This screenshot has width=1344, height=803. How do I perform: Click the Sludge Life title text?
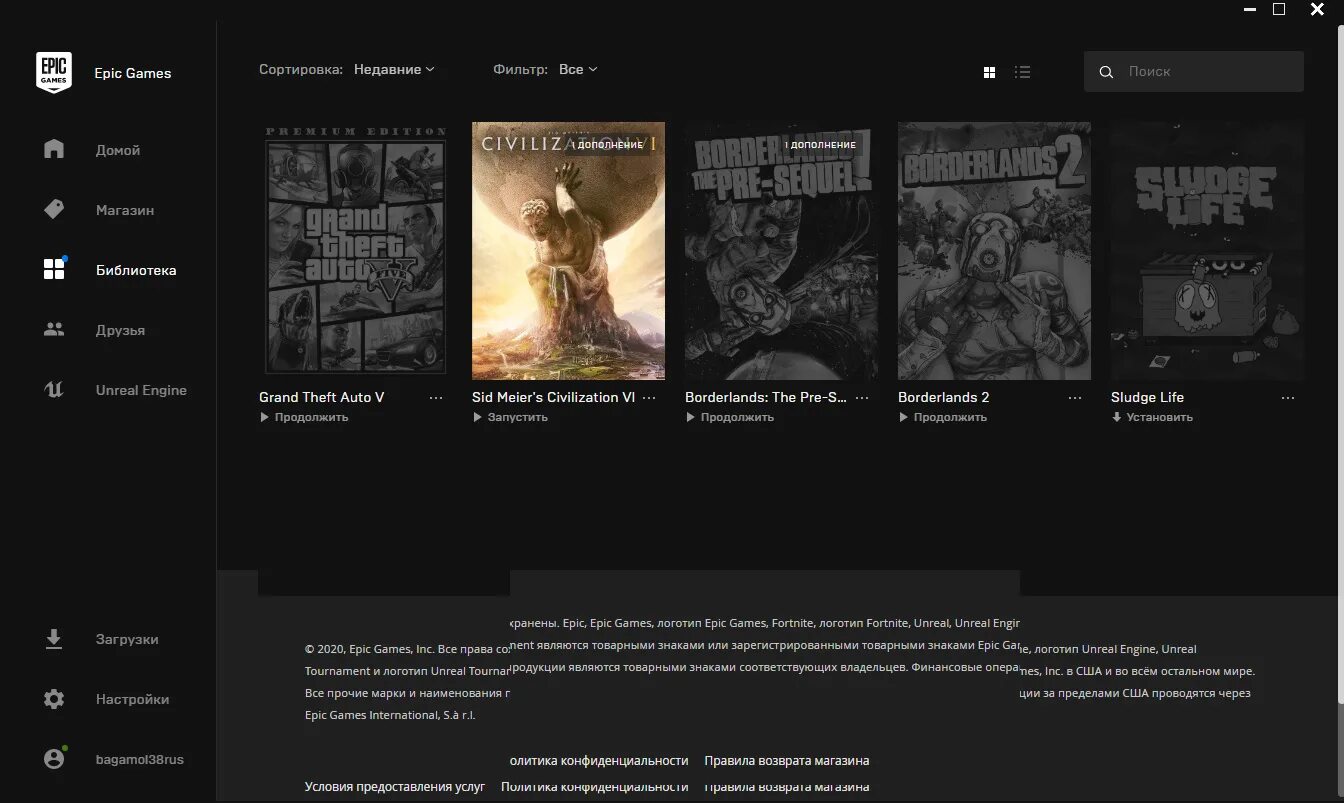pyautogui.click(x=1147, y=397)
